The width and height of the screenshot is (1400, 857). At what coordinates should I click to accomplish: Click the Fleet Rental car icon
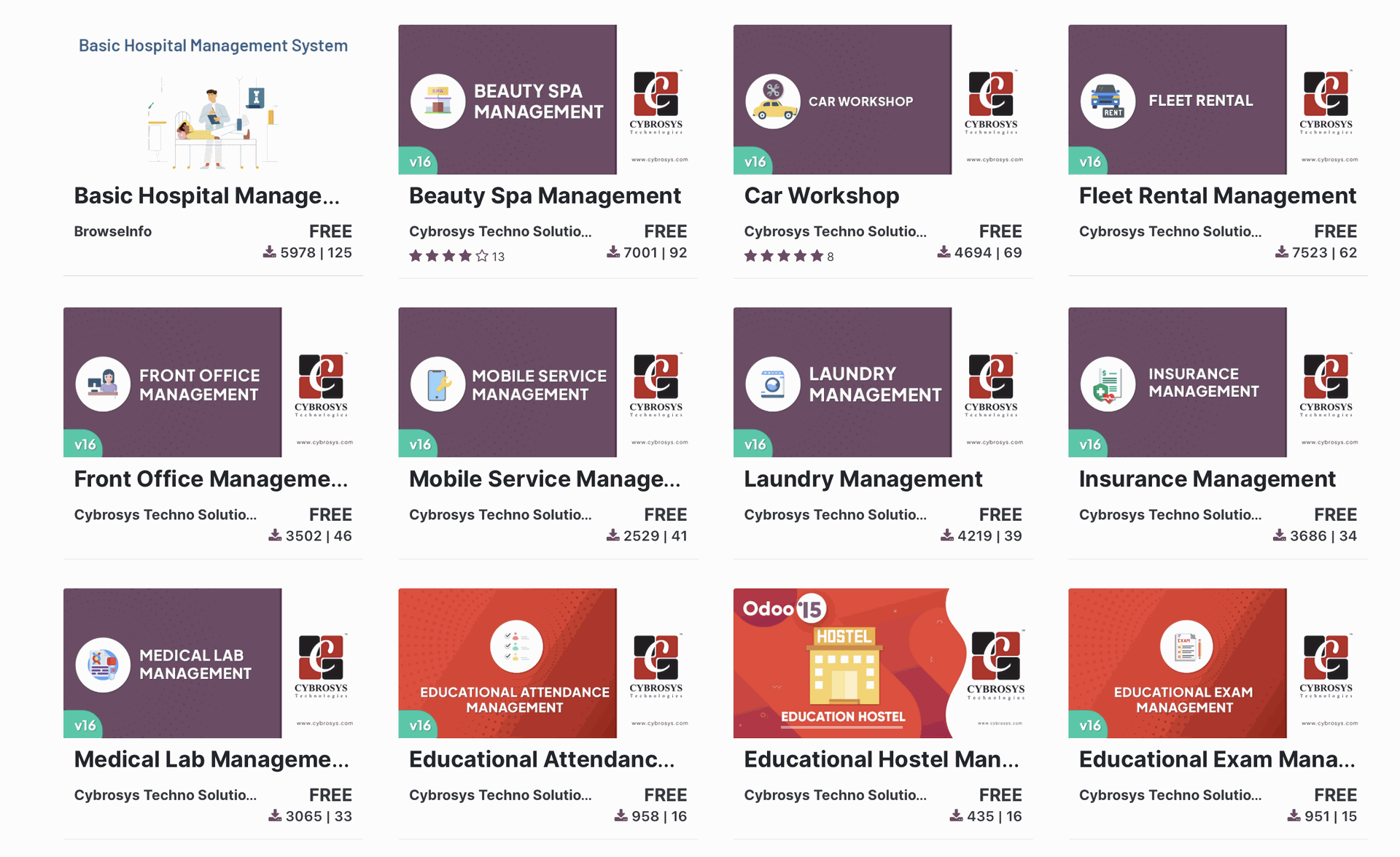tap(1108, 101)
